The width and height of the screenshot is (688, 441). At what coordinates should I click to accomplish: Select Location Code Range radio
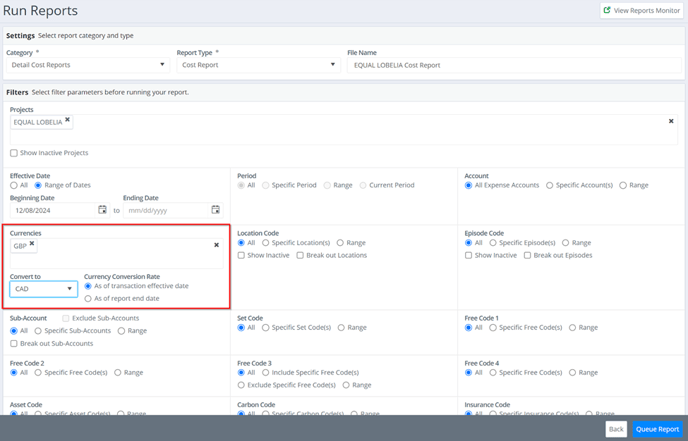(x=340, y=243)
